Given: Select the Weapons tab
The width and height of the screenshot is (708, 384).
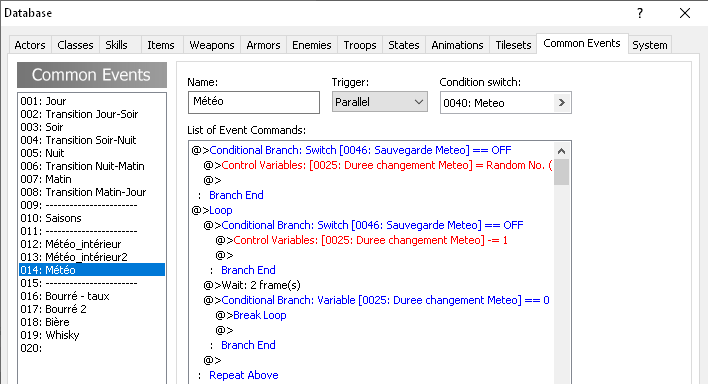Looking at the screenshot, I should click(212, 45).
